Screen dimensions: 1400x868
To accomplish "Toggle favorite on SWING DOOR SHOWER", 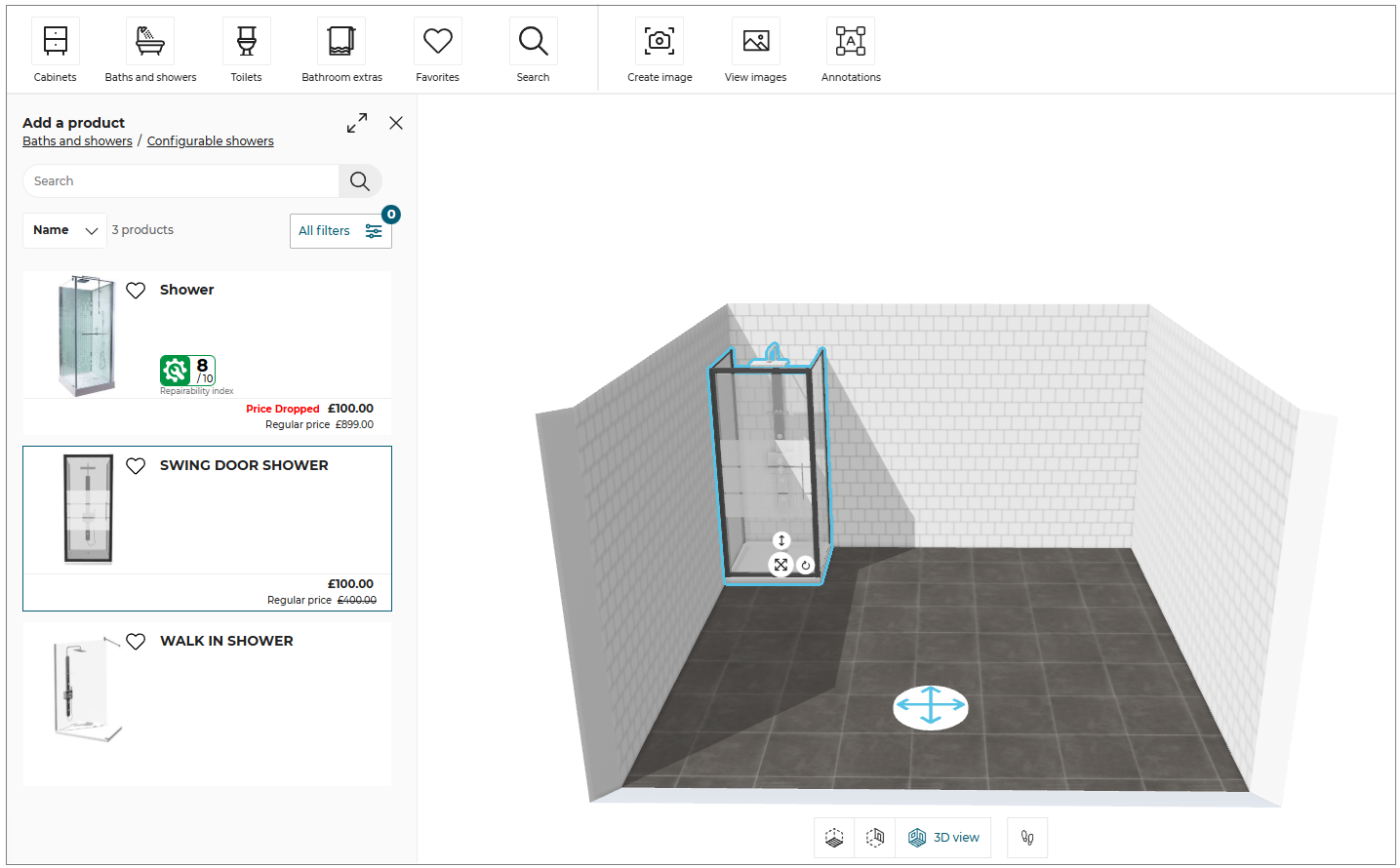I will tap(136, 465).
